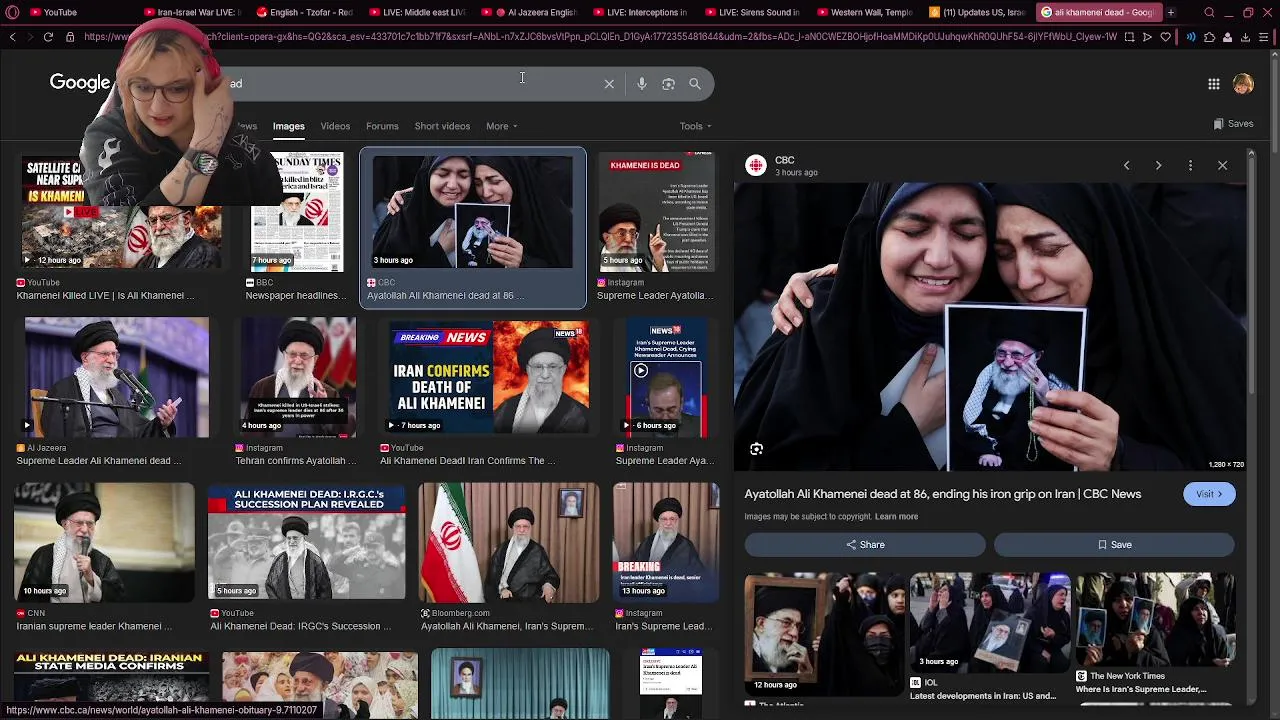The width and height of the screenshot is (1280, 720).
Task: Switch to Videos tab
Action: [335, 126]
